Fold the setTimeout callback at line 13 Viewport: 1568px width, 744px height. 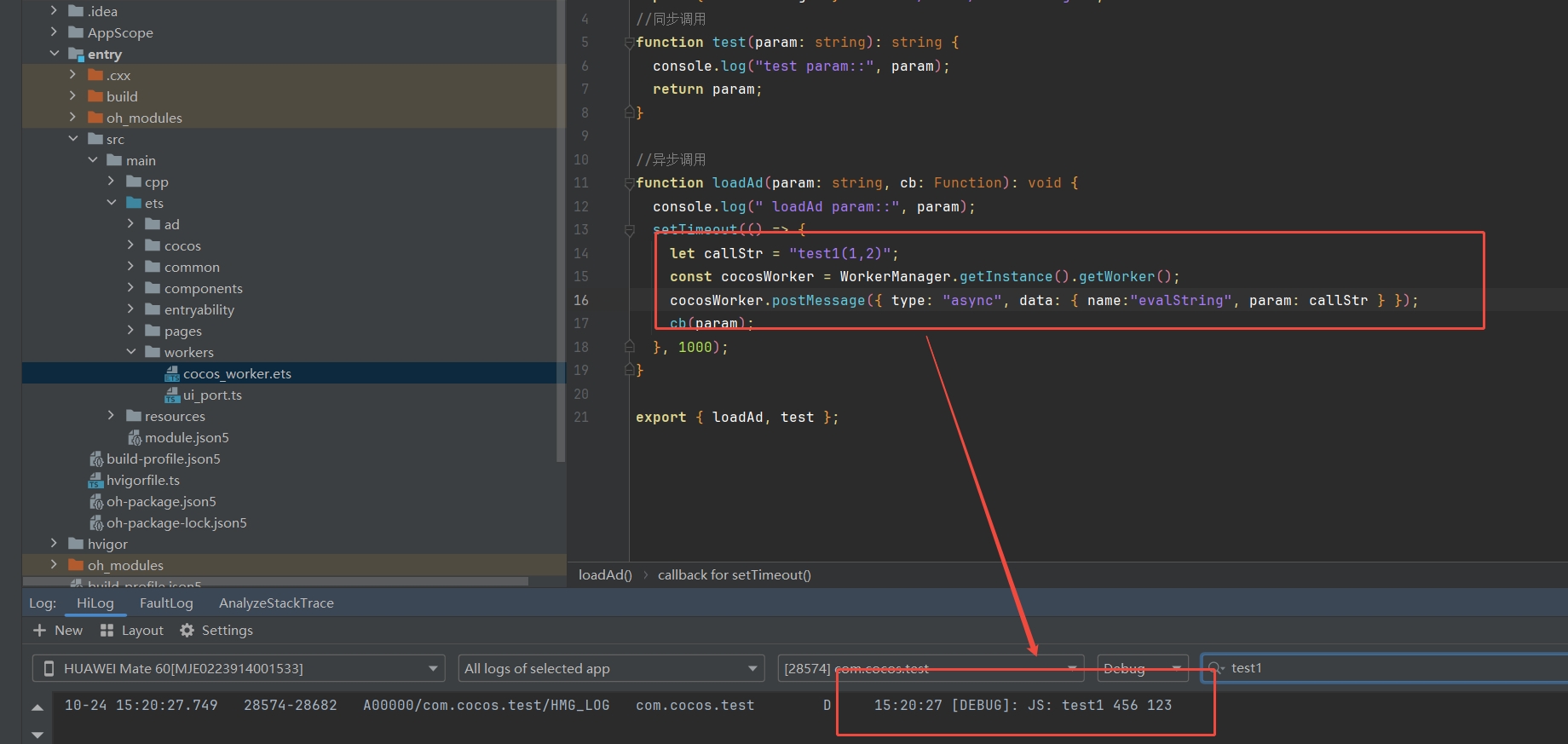630,230
